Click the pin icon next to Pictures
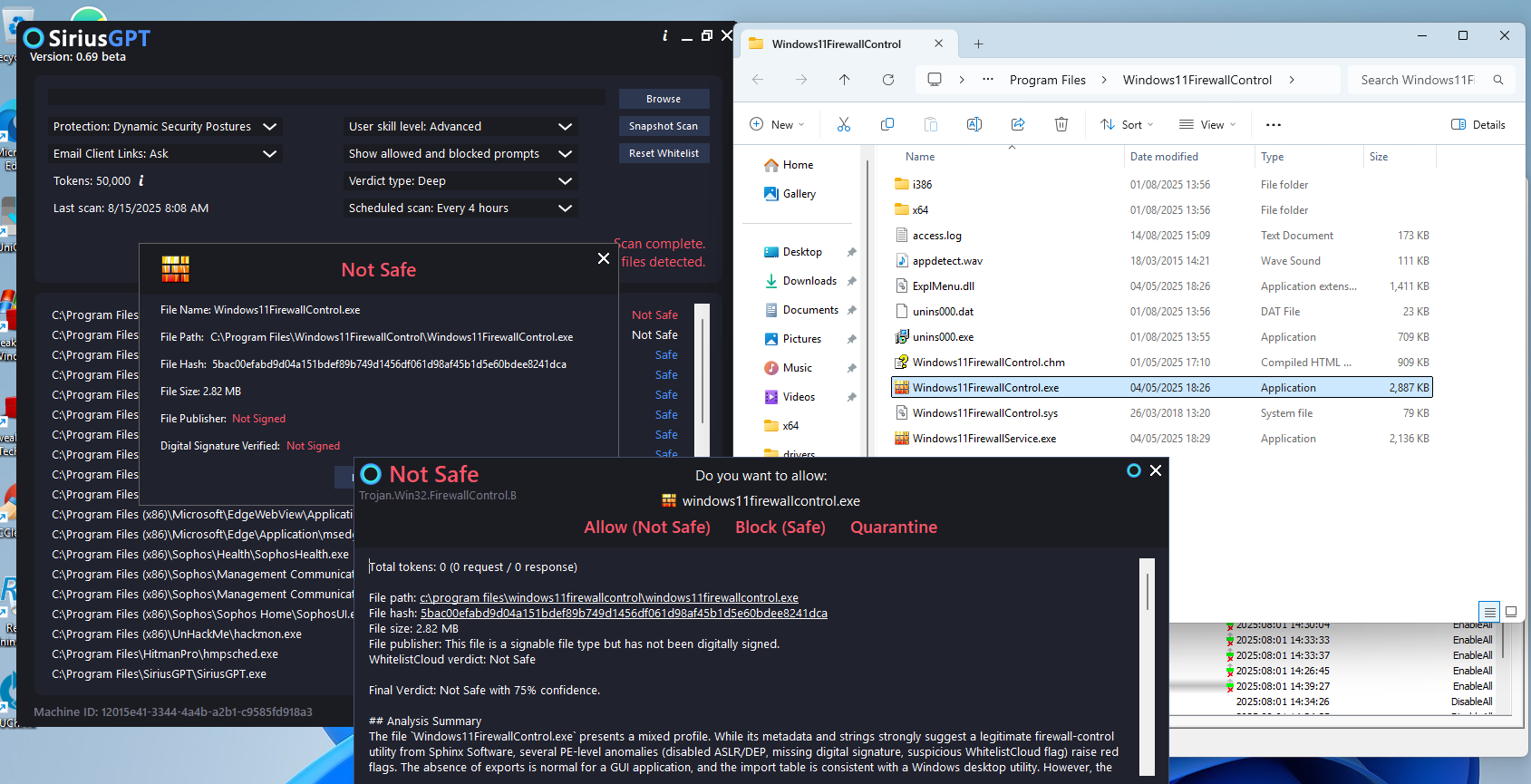 click(x=851, y=339)
